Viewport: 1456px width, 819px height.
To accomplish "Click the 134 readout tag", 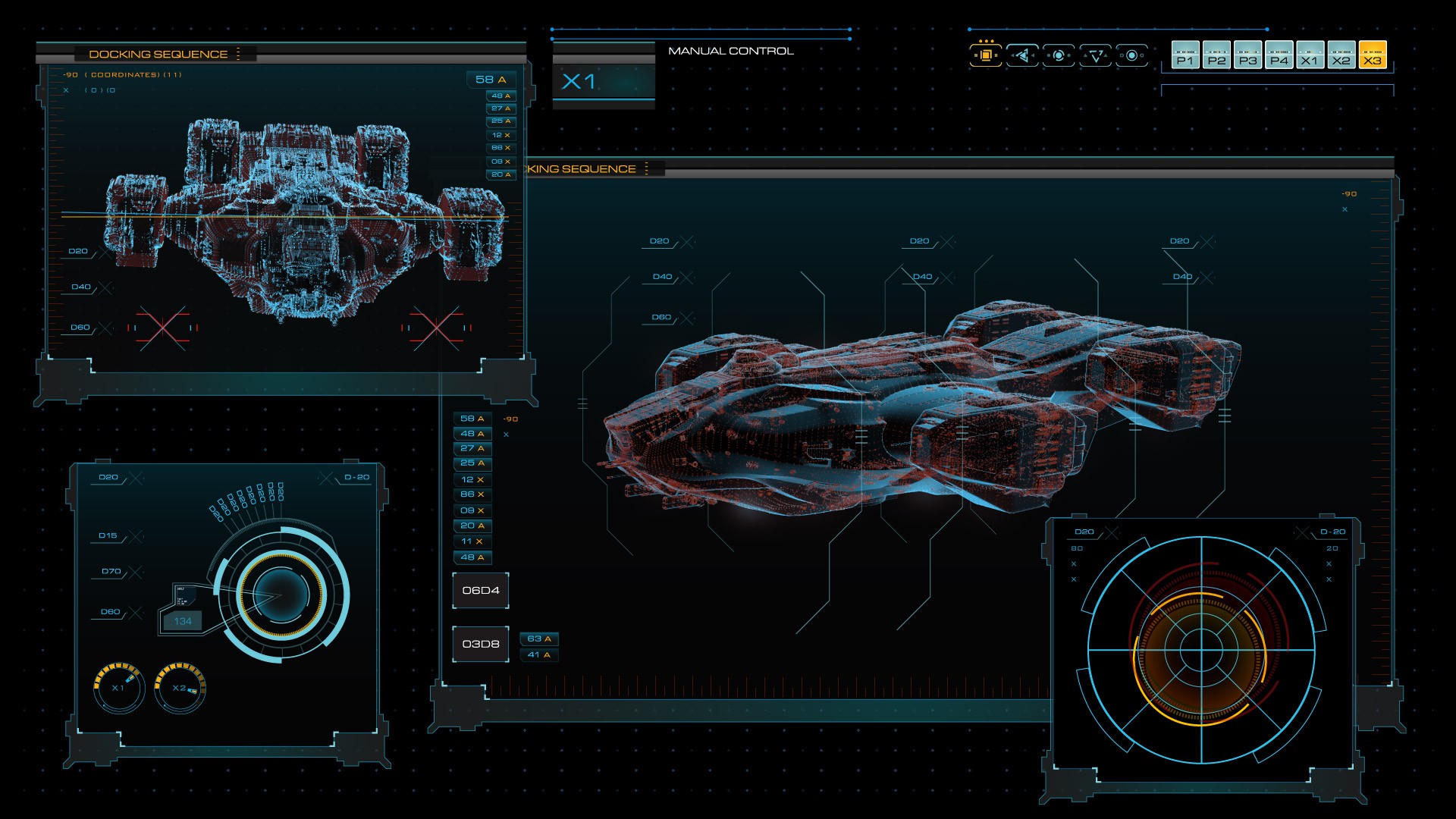I will pos(183,621).
